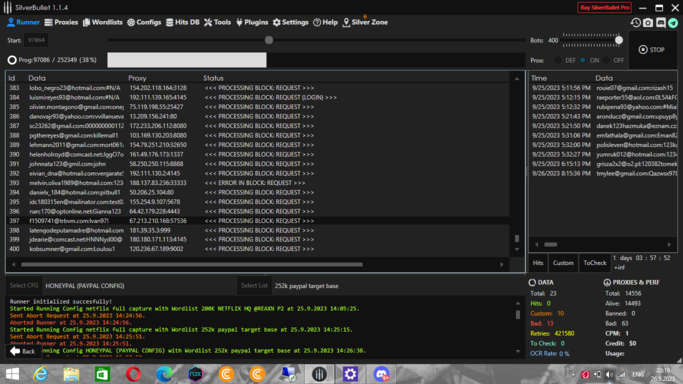Open the Plugins section

[252, 22]
